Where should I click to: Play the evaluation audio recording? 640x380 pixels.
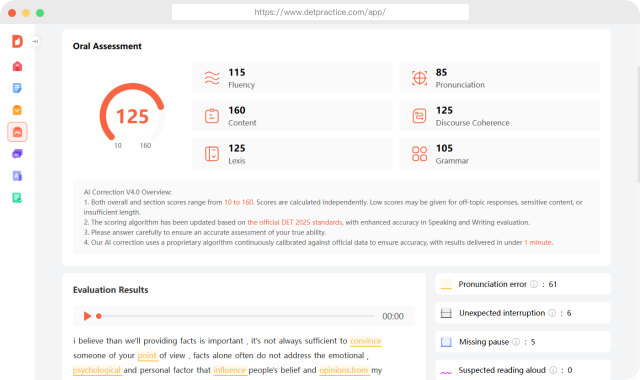87,316
